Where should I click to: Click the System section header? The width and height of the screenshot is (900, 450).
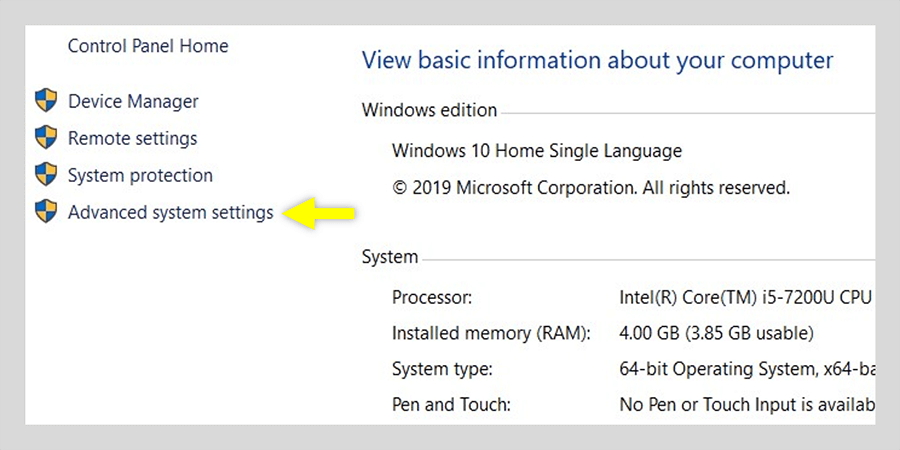click(x=390, y=257)
